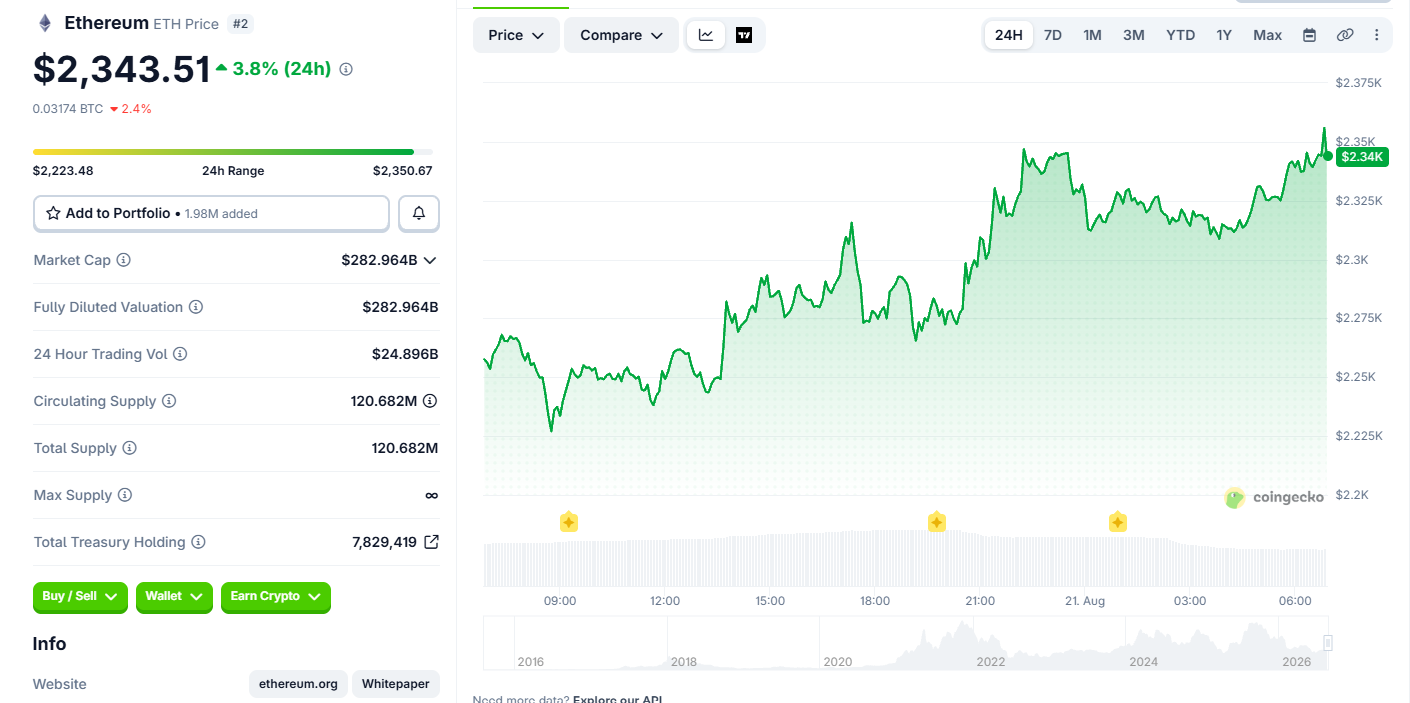Screen dimensions: 1410x703
Task: Click Add to Portfolio button
Action: pyautogui.click(x=211, y=213)
